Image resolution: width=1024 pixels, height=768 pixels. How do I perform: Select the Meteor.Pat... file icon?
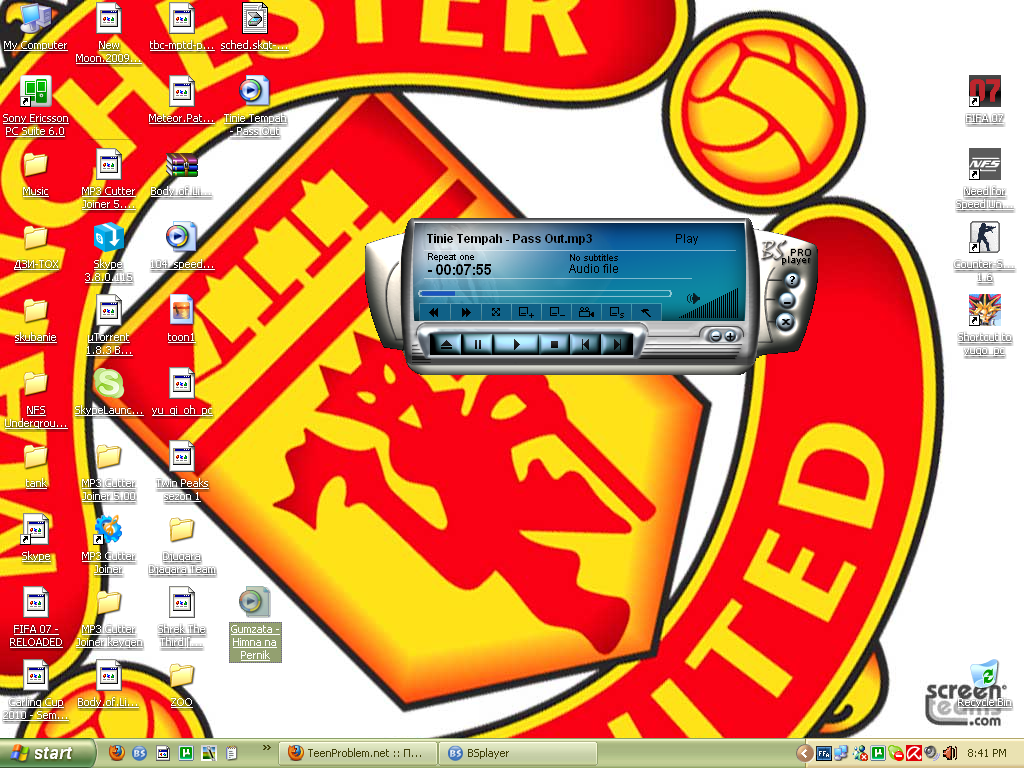(182, 100)
